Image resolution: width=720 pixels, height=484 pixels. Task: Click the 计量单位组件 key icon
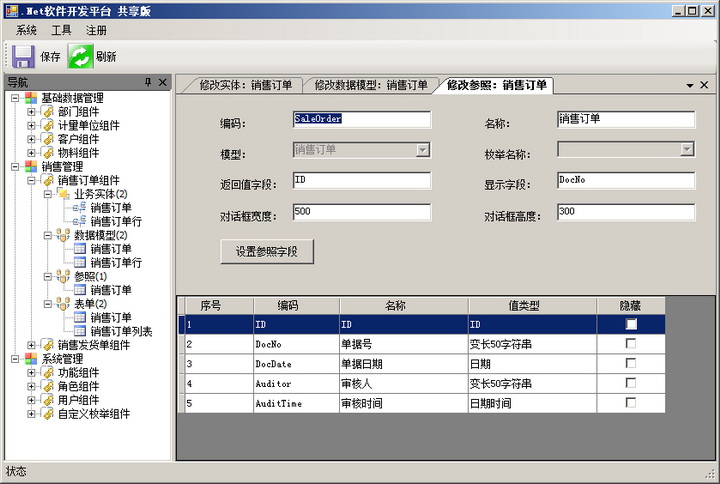coord(48,125)
